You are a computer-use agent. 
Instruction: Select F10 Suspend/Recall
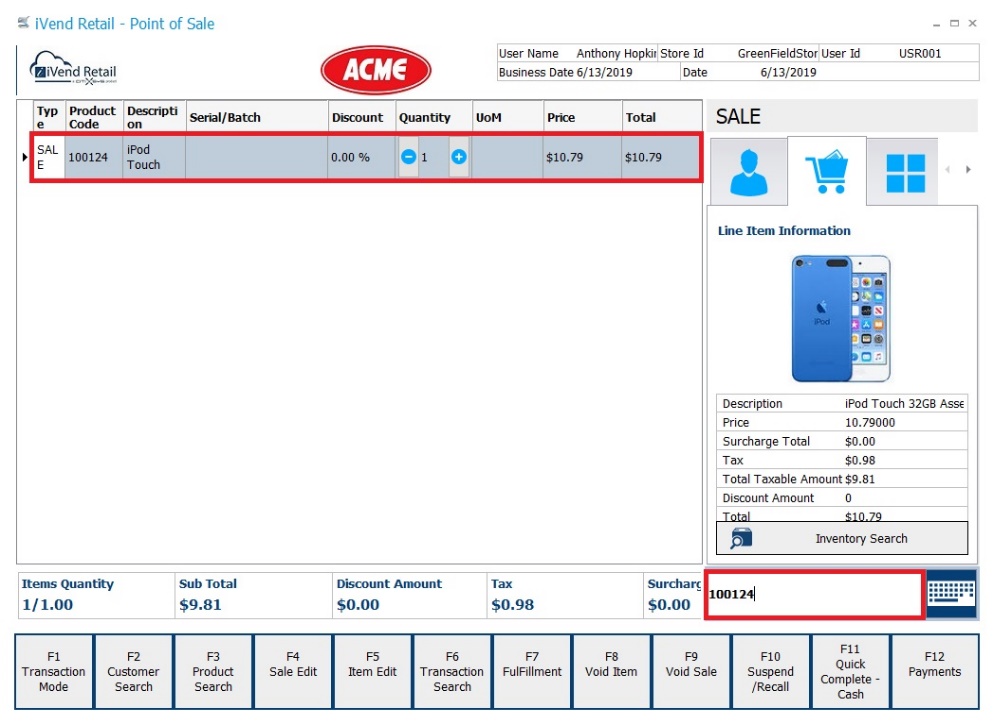point(771,671)
